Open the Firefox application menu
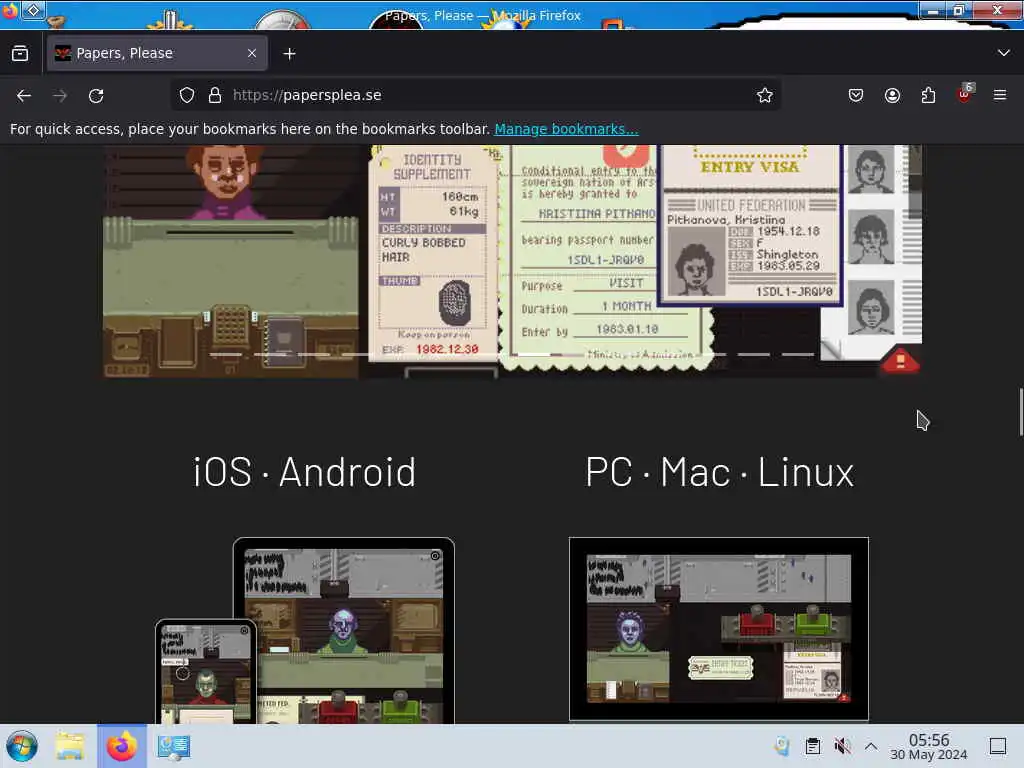Image resolution: width=1024 pixels, height=768 pixels. (1000, 95)
